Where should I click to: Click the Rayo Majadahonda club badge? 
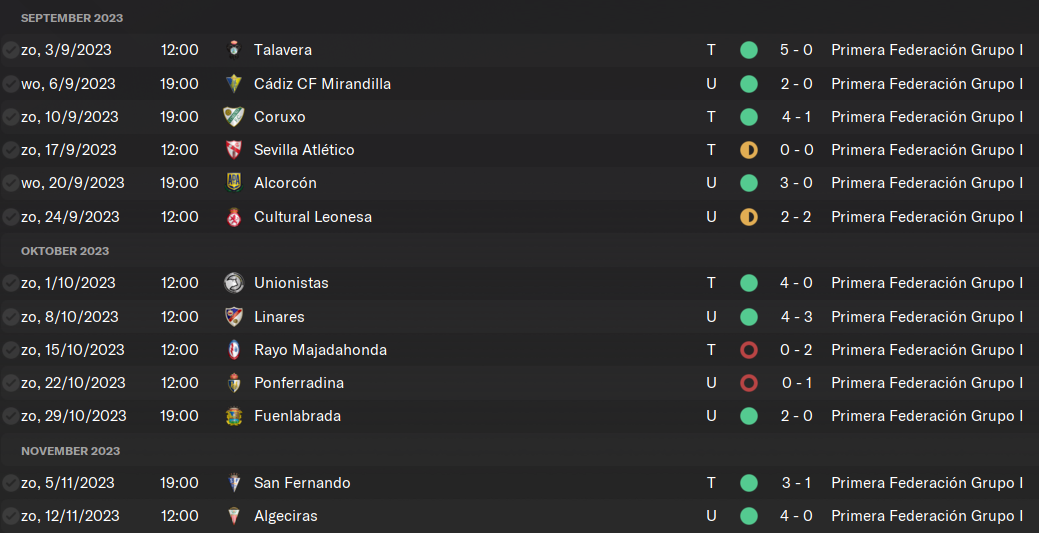[233, 349]
